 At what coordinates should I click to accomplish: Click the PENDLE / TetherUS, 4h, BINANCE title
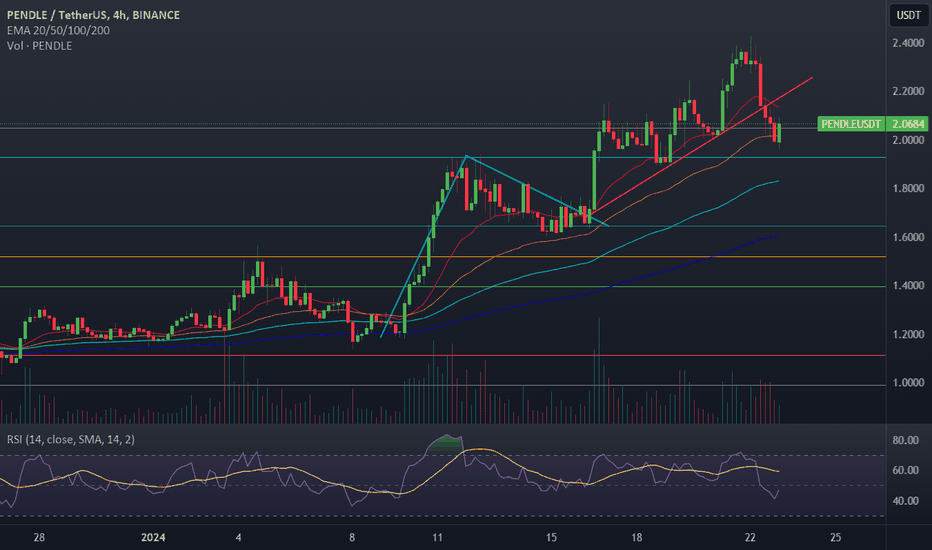click(x=93, y=15)
